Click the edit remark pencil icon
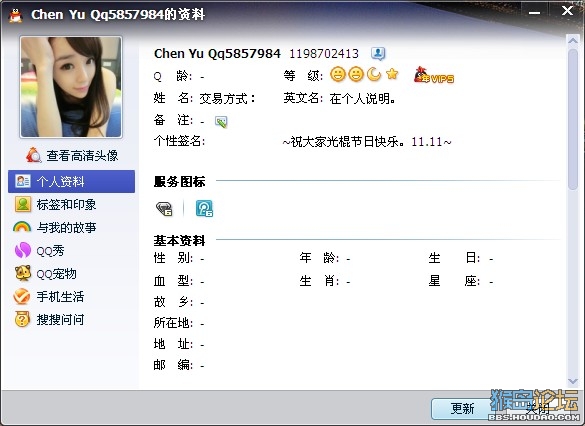 click(221, 122)
